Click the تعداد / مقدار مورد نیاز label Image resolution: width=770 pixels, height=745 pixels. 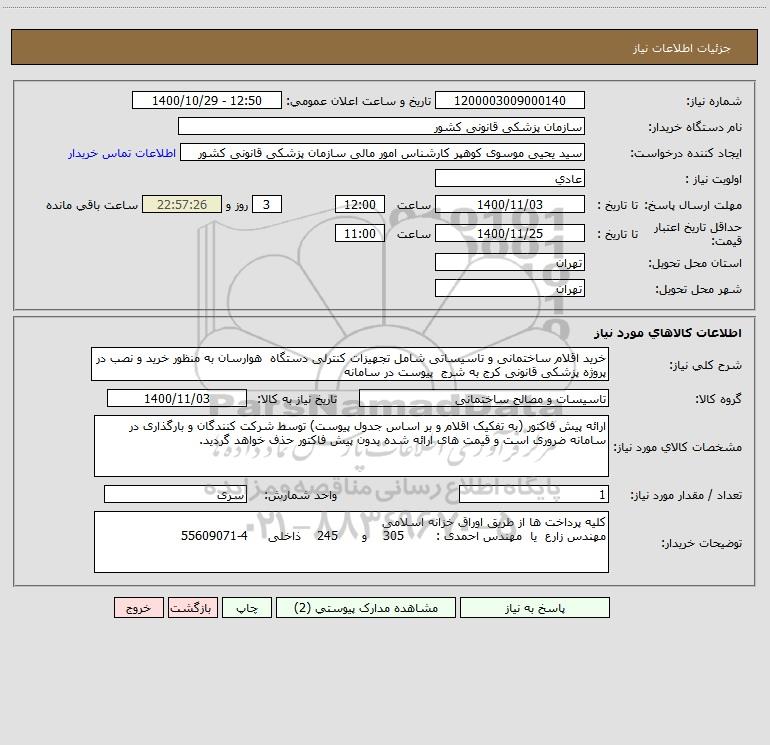[686, 496]
